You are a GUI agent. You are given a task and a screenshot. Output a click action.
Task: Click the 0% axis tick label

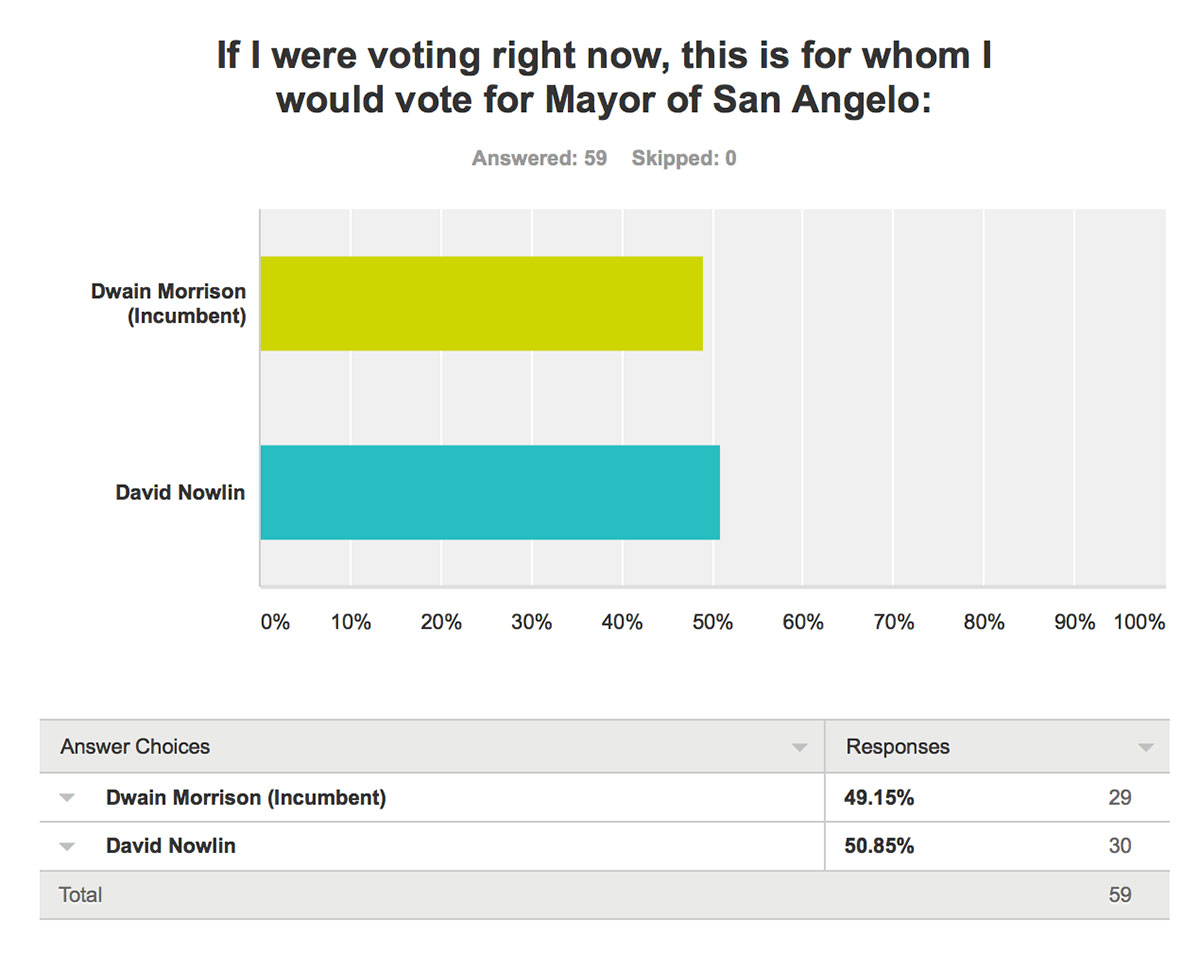click(274, 622)
